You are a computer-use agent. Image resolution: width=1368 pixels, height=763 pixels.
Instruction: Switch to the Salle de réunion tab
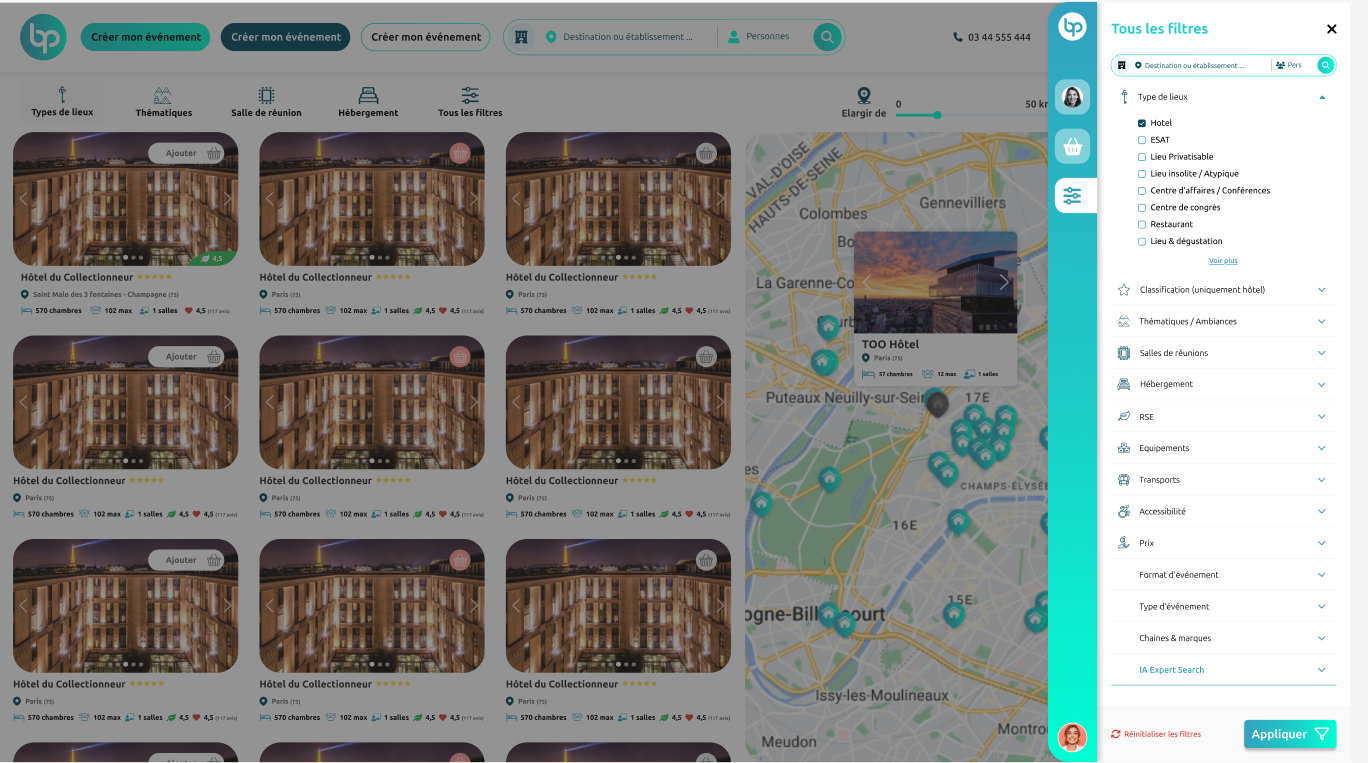(x=266, y=102)
